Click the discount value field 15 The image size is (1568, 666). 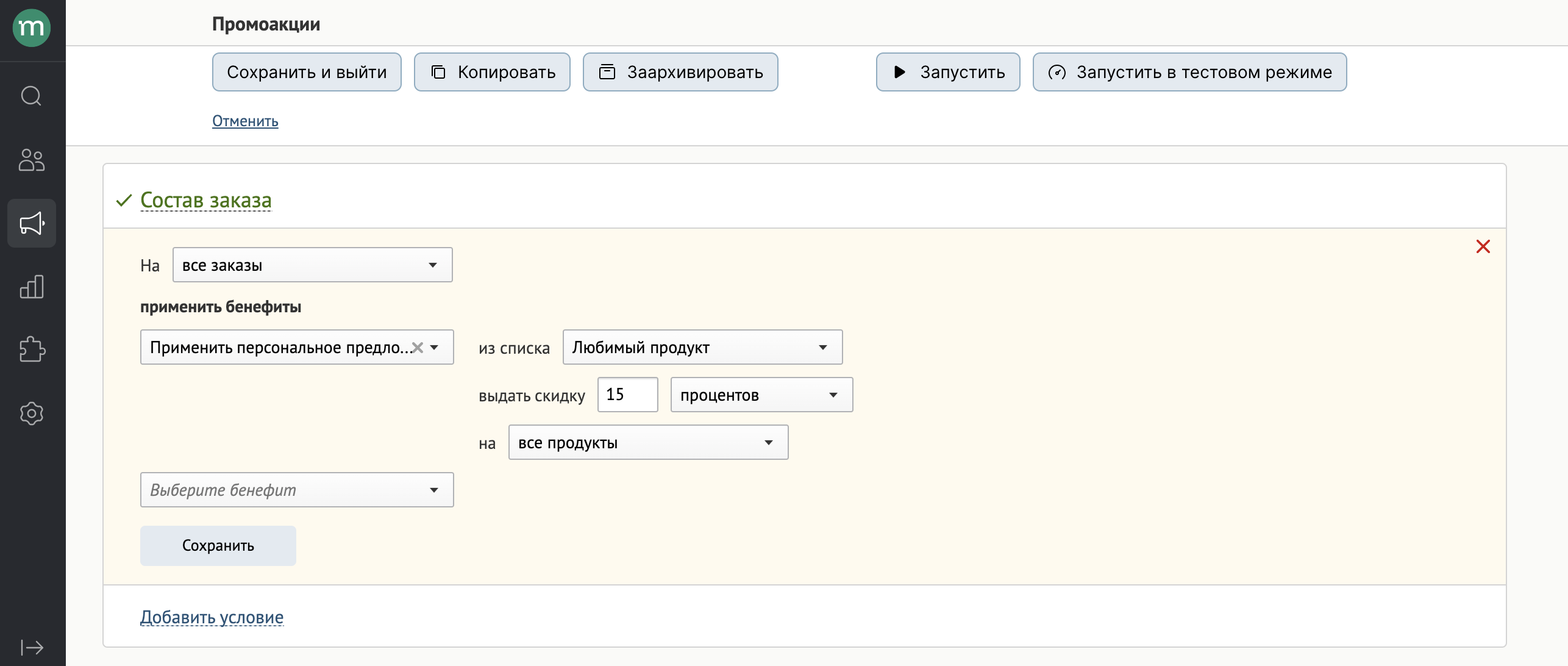coord(627,395)
